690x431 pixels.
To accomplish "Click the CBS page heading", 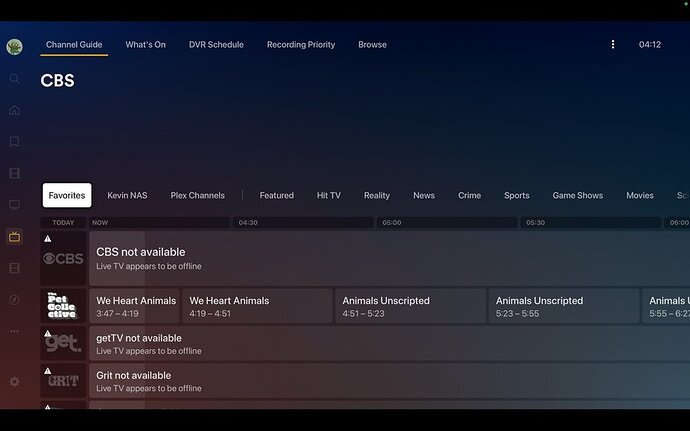I will (57, 81).
